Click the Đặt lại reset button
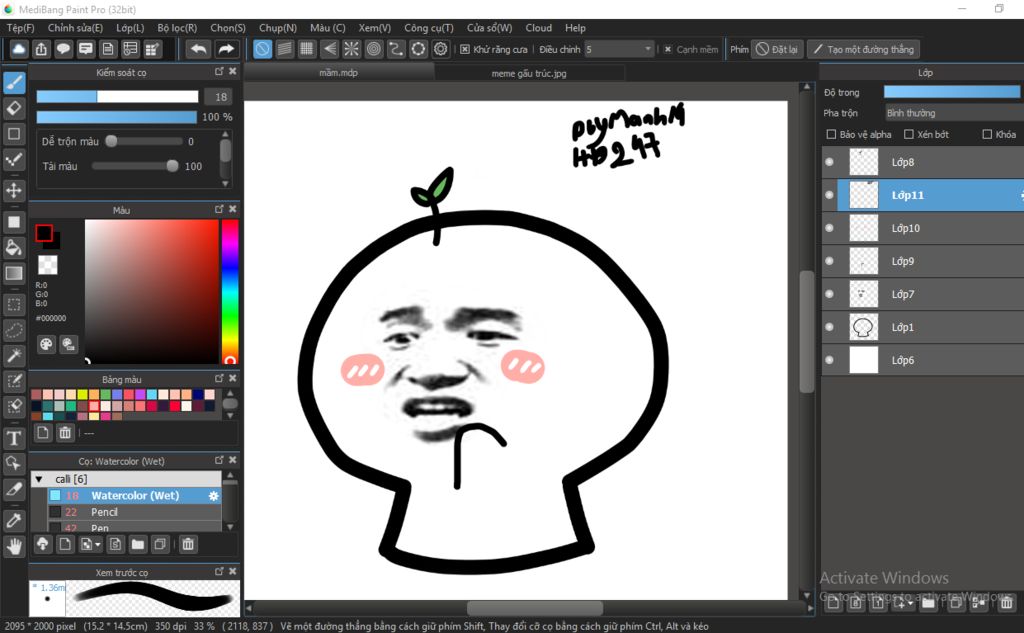Image resolution: width=1024 pixels, height=633 pixels. tap(776, 49)
